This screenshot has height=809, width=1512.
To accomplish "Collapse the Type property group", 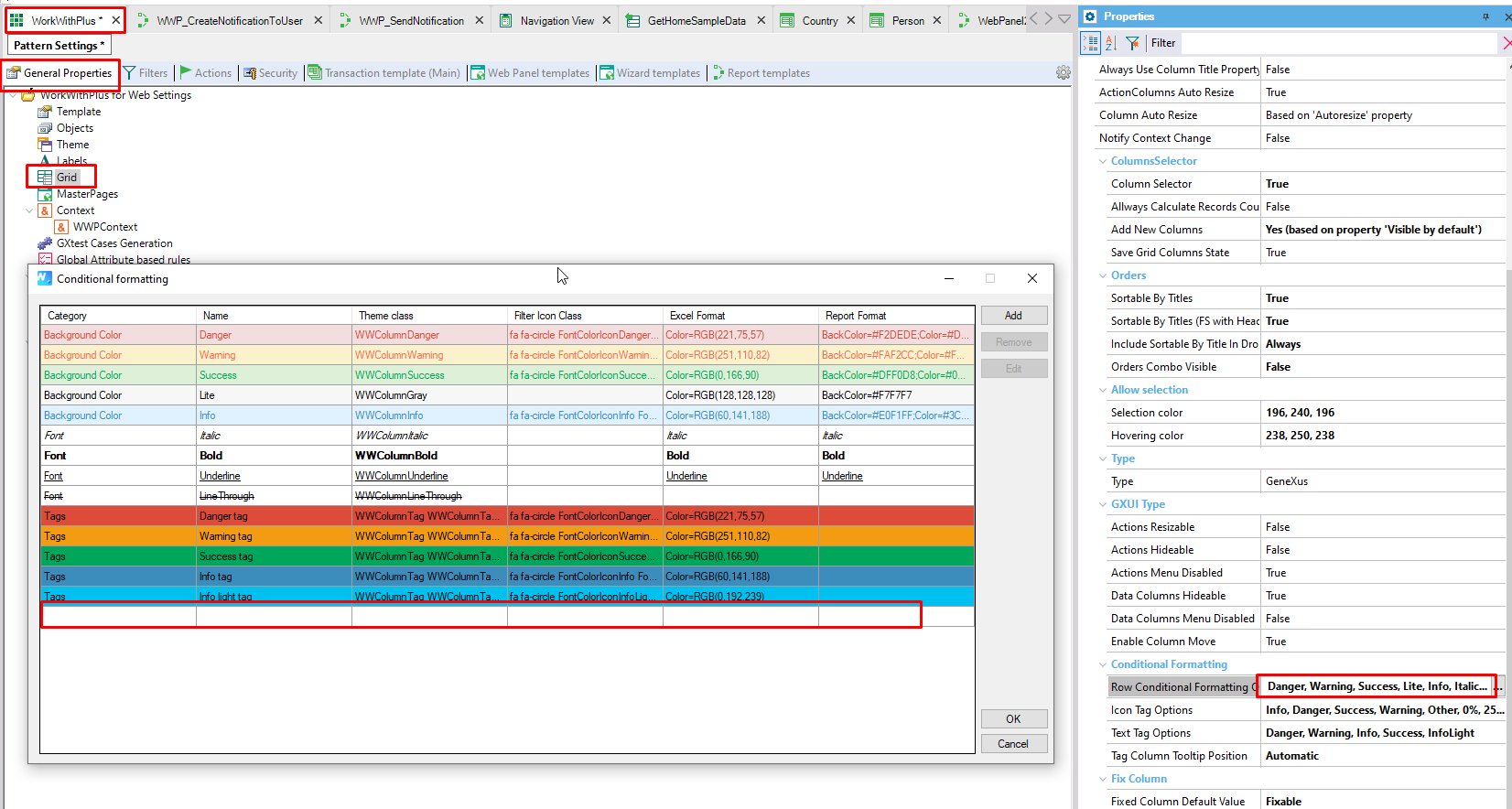I will point(1102,458).
